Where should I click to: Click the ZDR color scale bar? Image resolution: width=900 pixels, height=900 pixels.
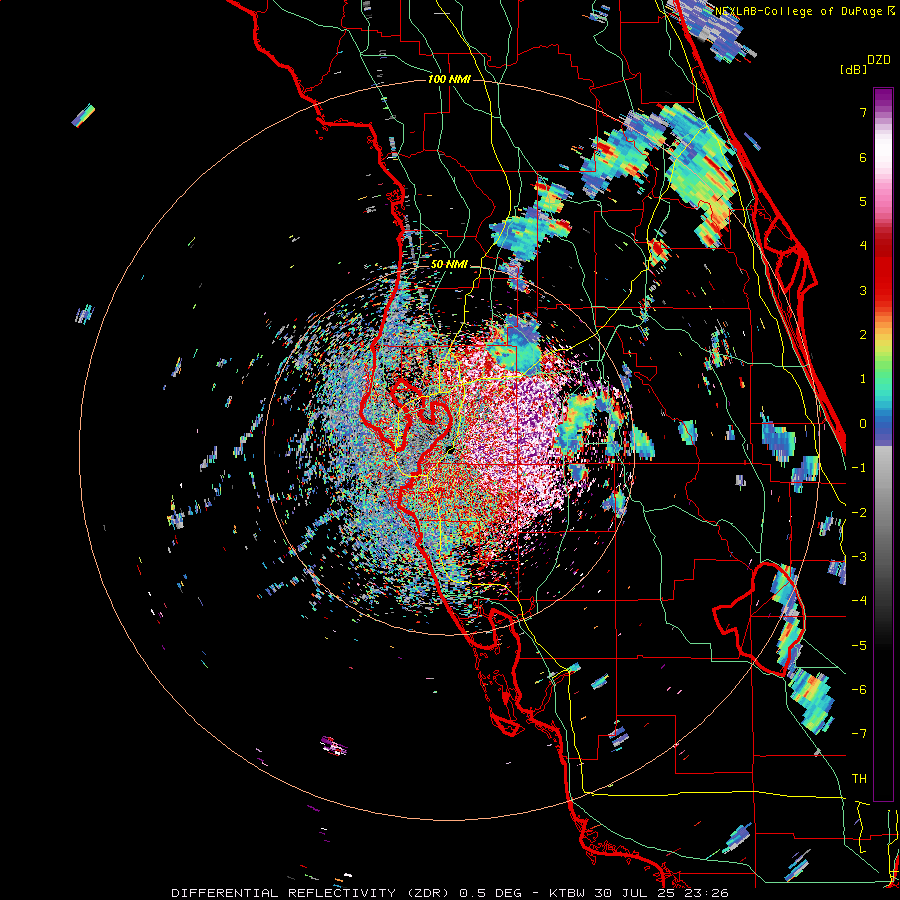(883, 444)
